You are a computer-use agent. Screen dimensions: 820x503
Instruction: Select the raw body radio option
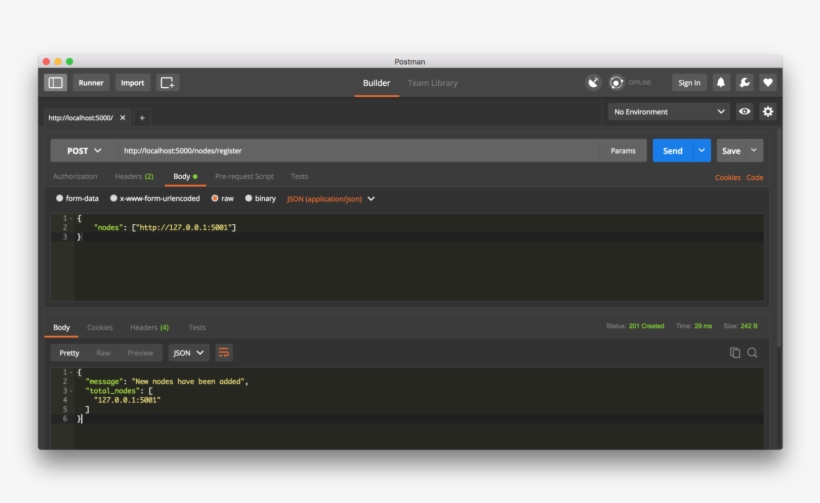click(214, 198)
